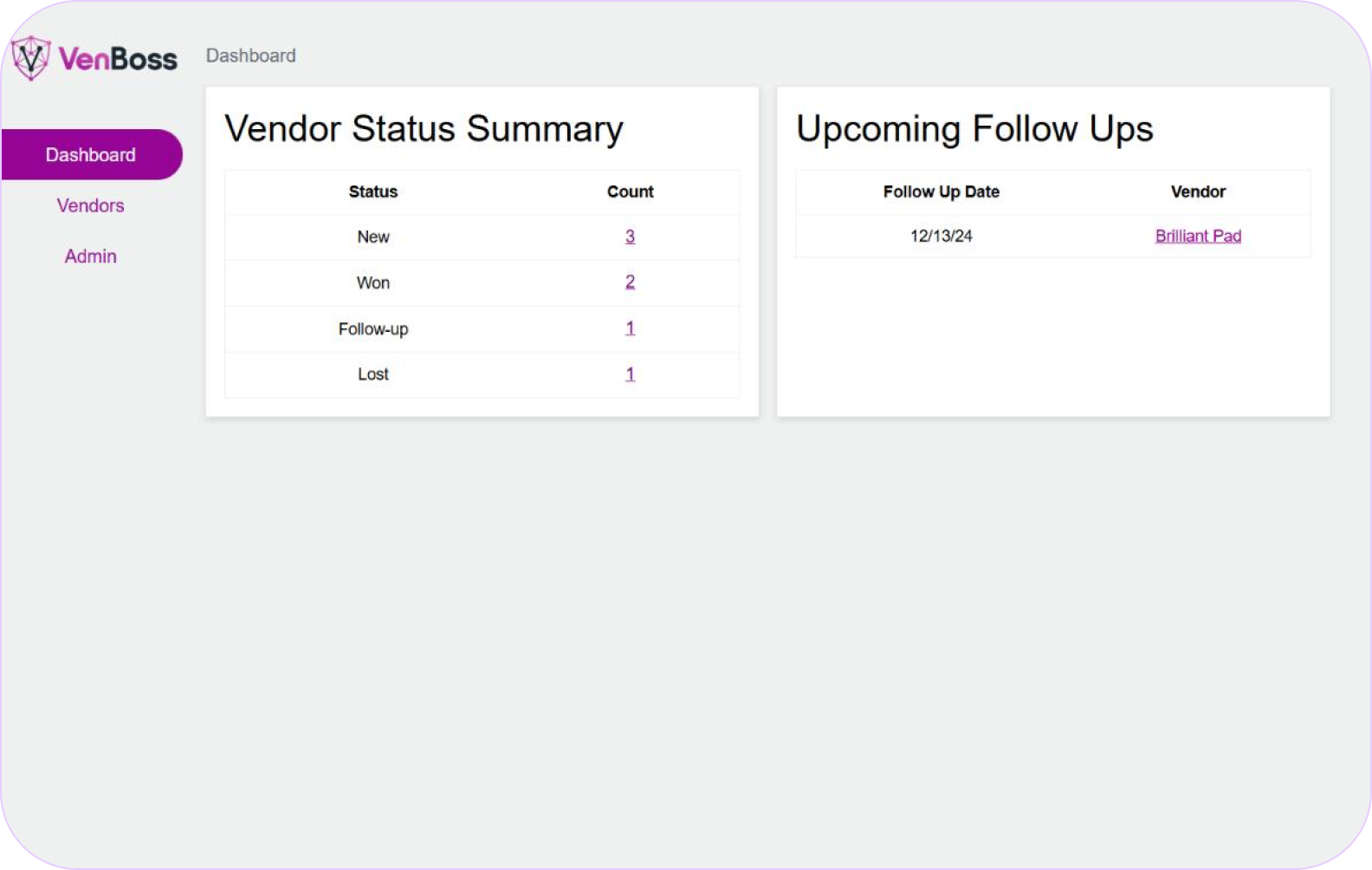This screenshot has height=870, width=1372.
Task: Click the VenBoss brand name text
Action: (118, 59)
